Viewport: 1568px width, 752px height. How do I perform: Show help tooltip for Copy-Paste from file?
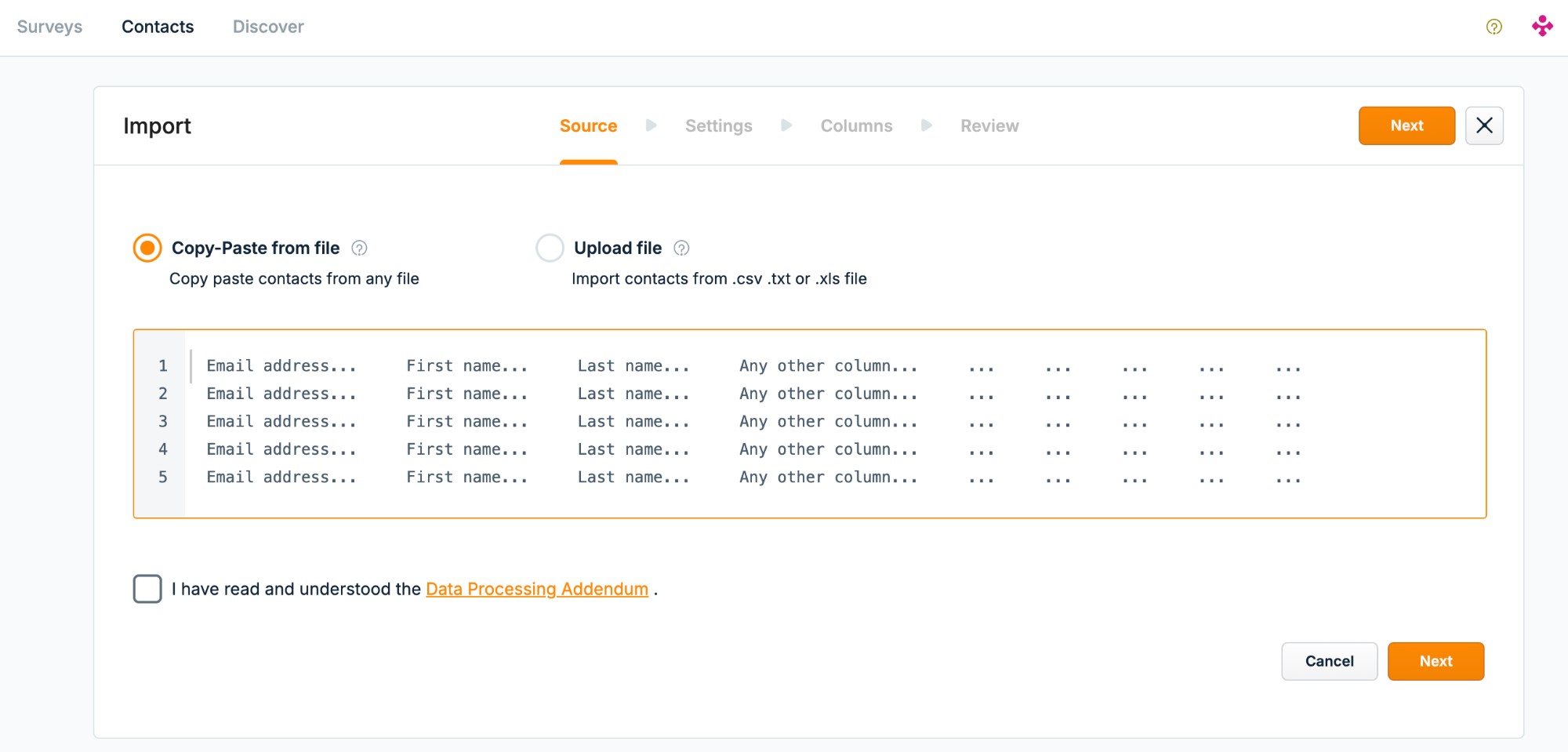pos(359,249)
